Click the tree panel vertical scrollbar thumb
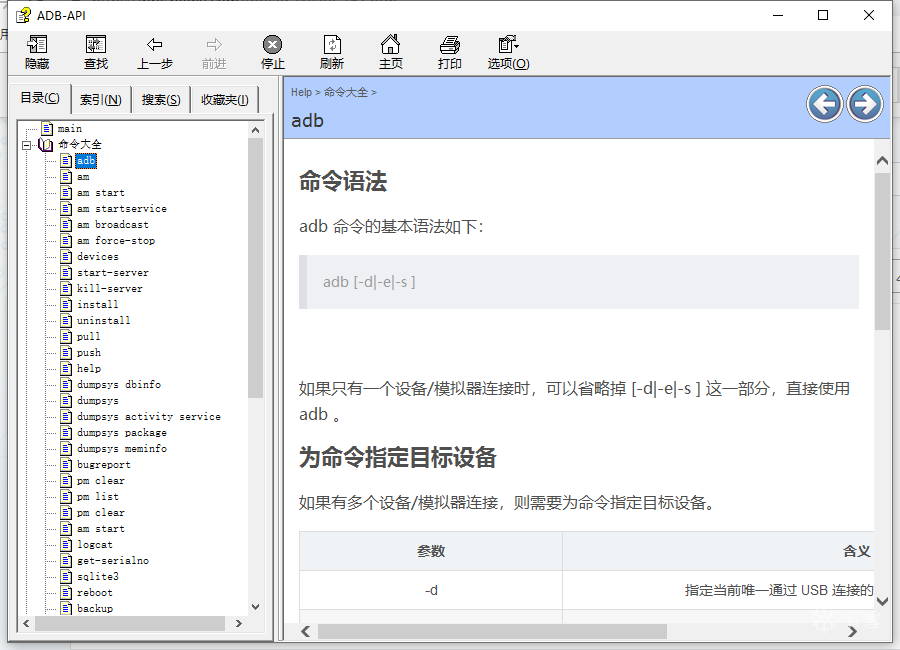 click(x=255, y=268)
